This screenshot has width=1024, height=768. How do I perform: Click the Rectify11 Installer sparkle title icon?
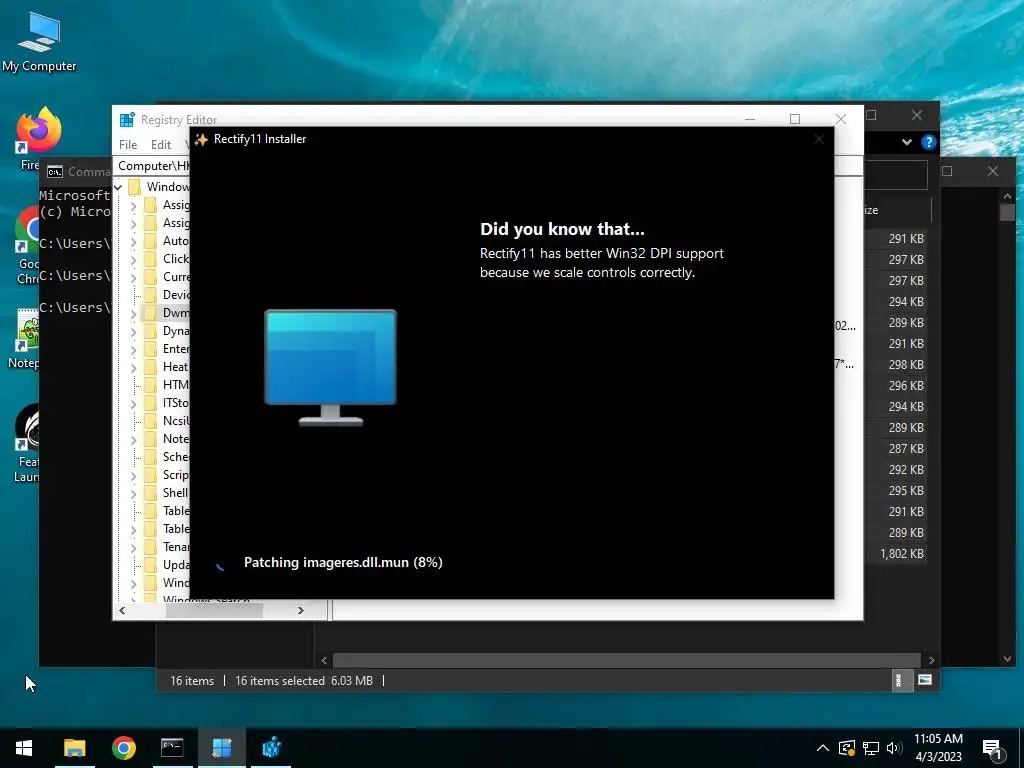click(x=201, y=139)
